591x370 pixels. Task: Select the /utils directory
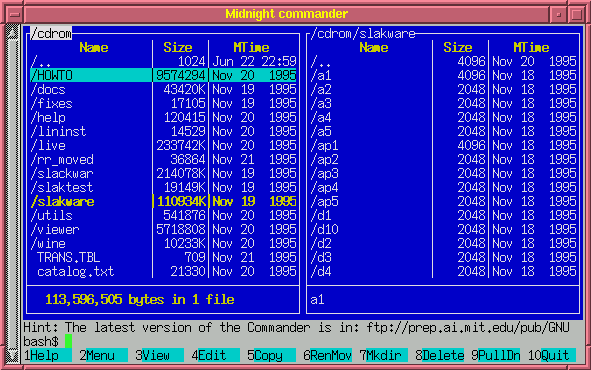pyautogui.click(x=163, y=216)
